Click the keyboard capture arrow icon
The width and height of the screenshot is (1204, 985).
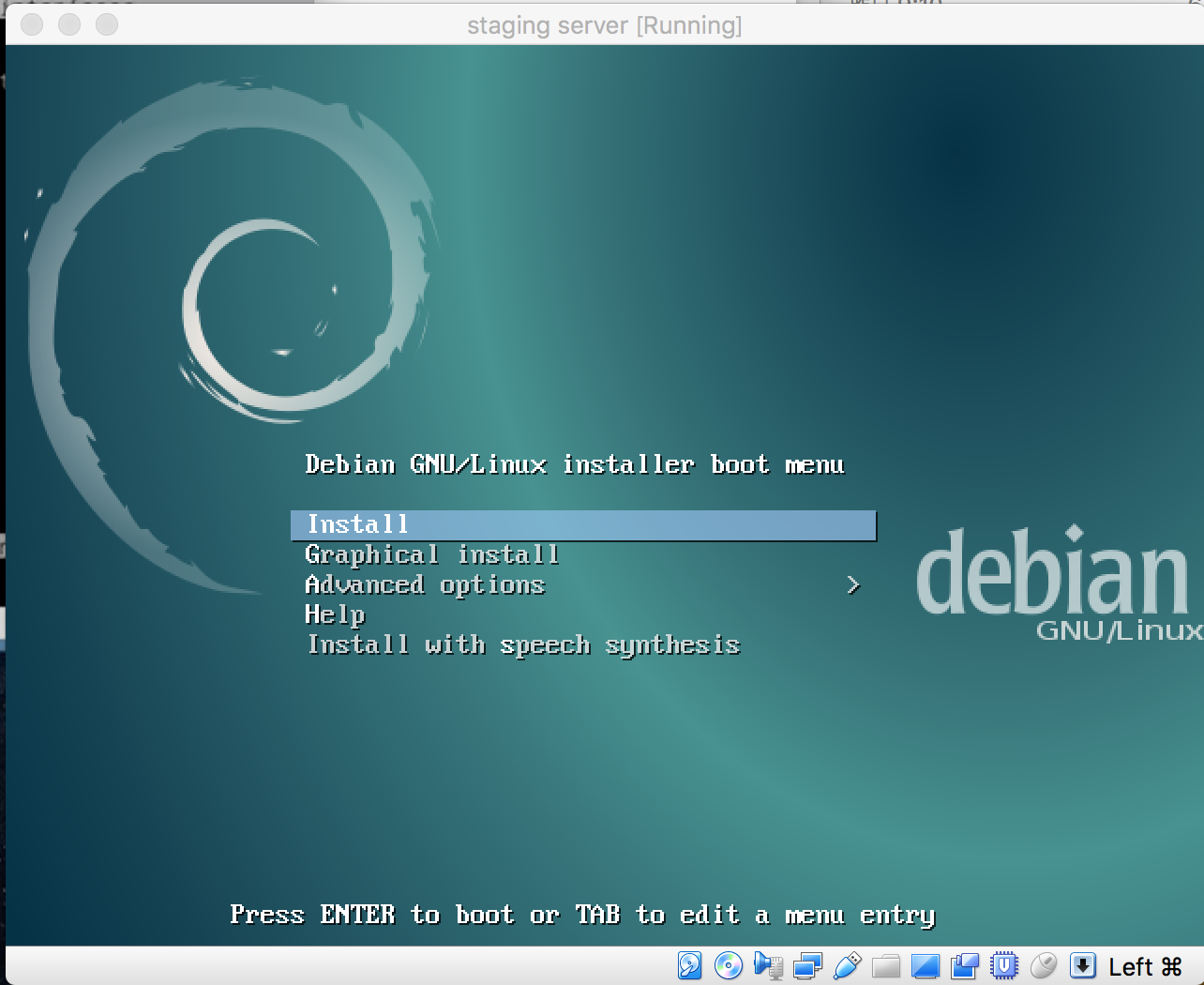[1082, 965]
